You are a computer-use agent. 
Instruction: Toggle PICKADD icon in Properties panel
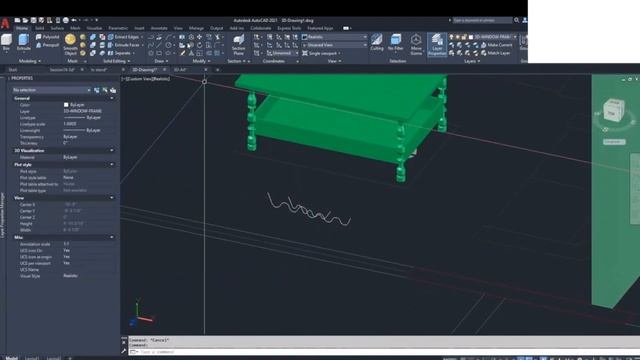(x=113, y=90)
